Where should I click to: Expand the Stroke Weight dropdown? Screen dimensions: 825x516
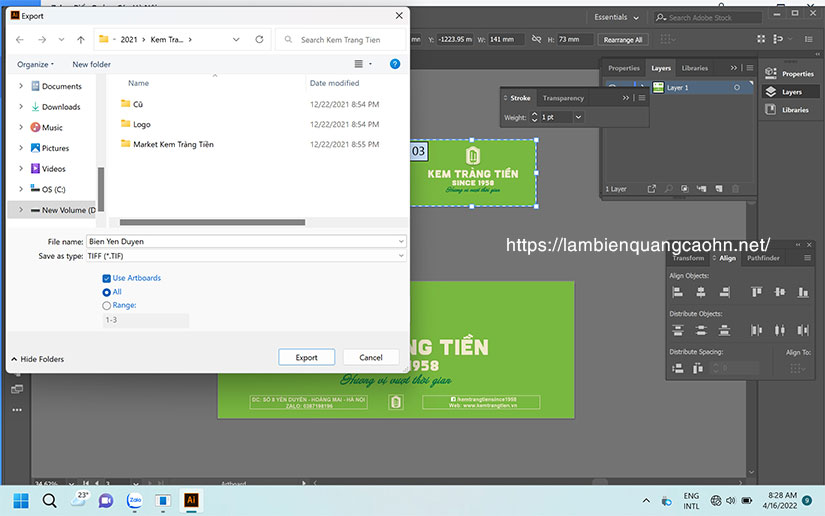tap(578, 117)
